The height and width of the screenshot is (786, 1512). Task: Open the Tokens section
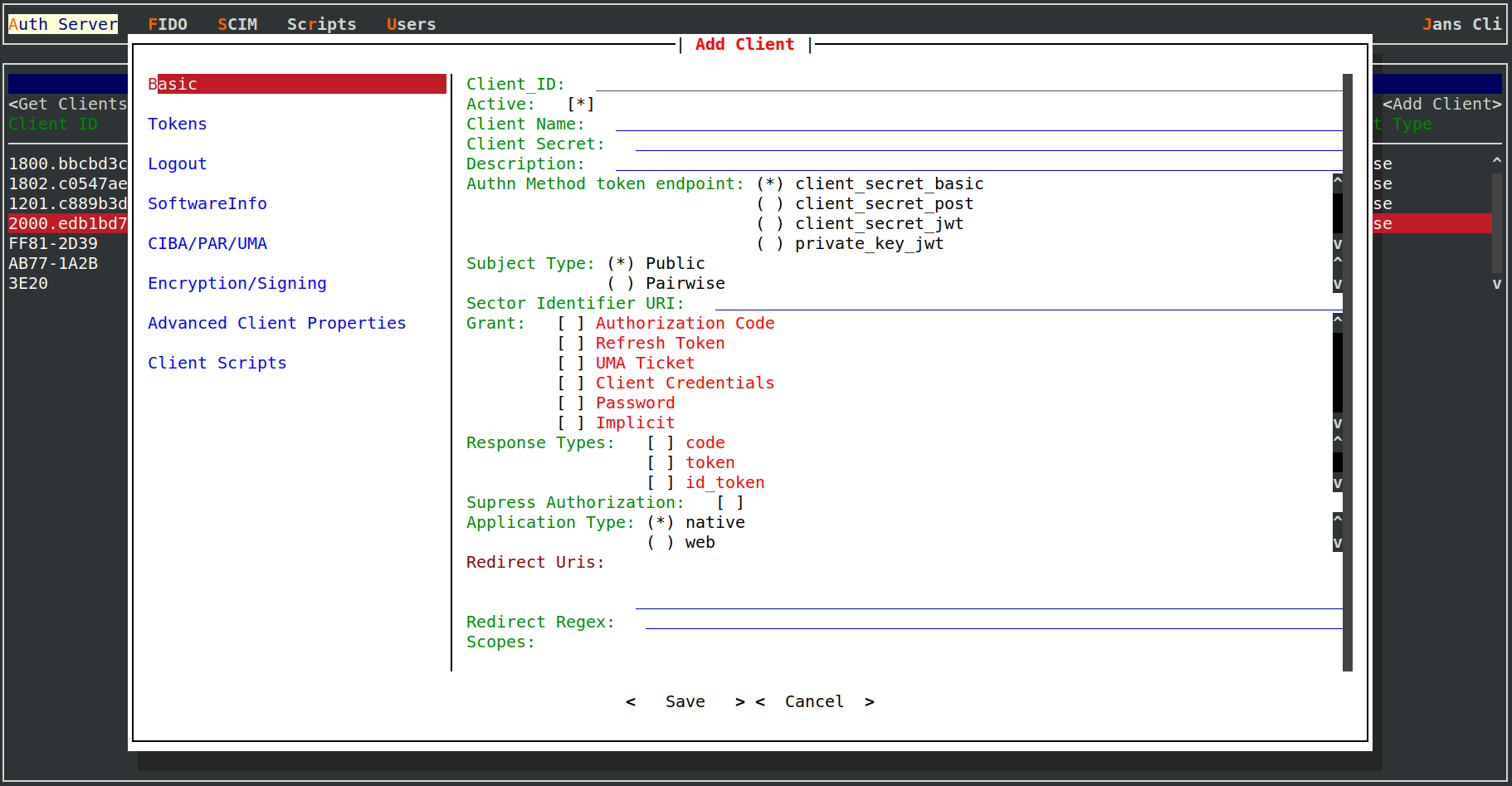[177, 124]
